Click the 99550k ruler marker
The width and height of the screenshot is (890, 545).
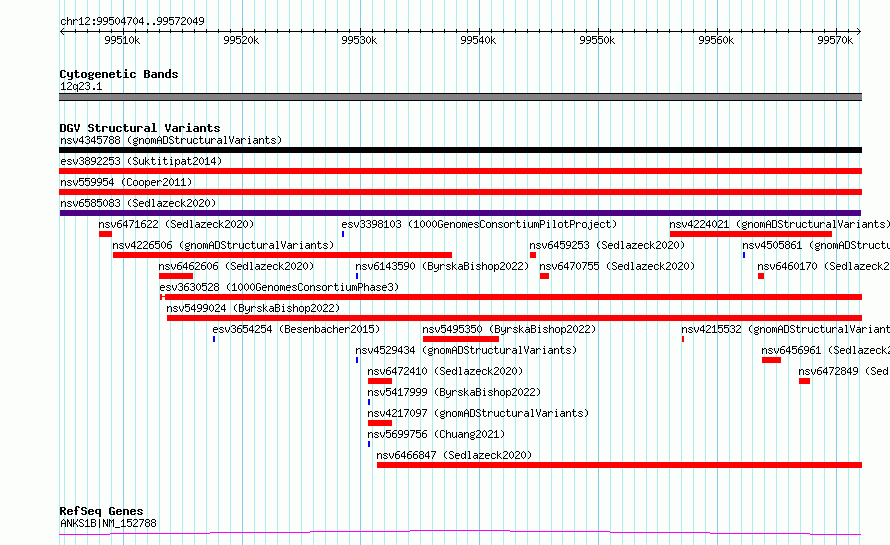[x=597, y=40]
